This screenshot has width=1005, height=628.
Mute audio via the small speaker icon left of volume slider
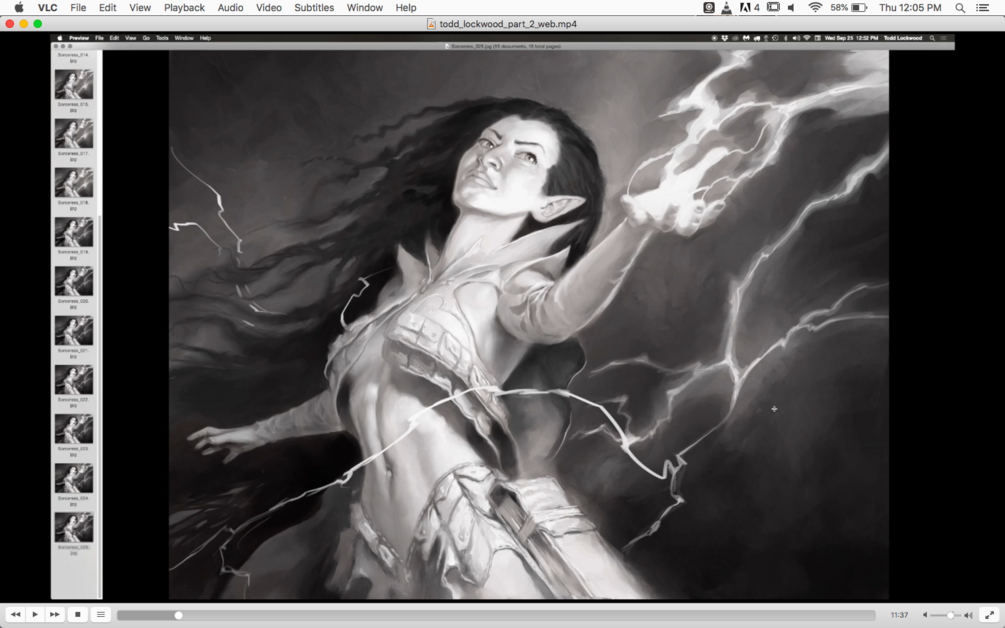[x=925, y=615]
